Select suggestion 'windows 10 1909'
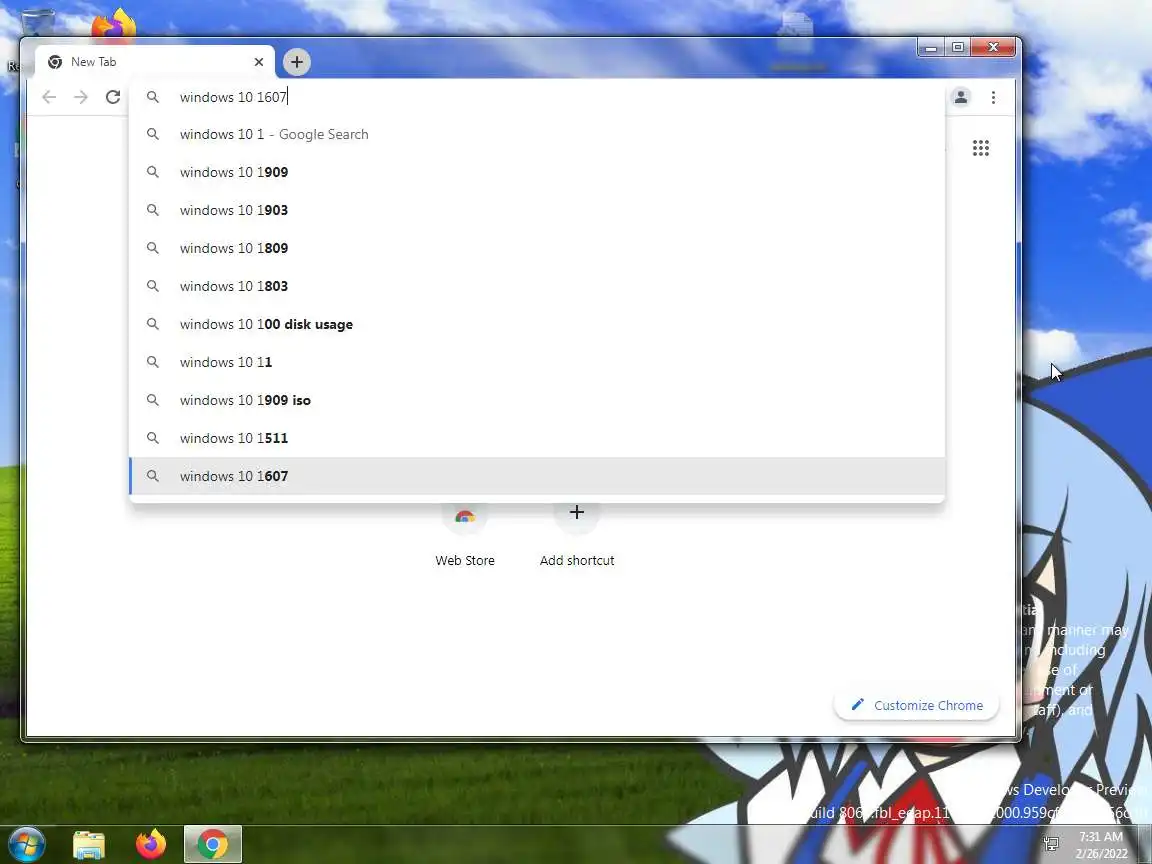 (536, 172)
